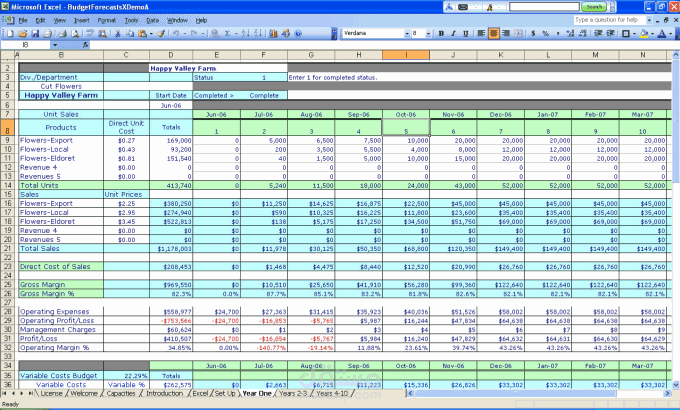Click the Borders button icon
This screenshot has height=410, width=680.
pyautogui.click(x=626, y=33)
